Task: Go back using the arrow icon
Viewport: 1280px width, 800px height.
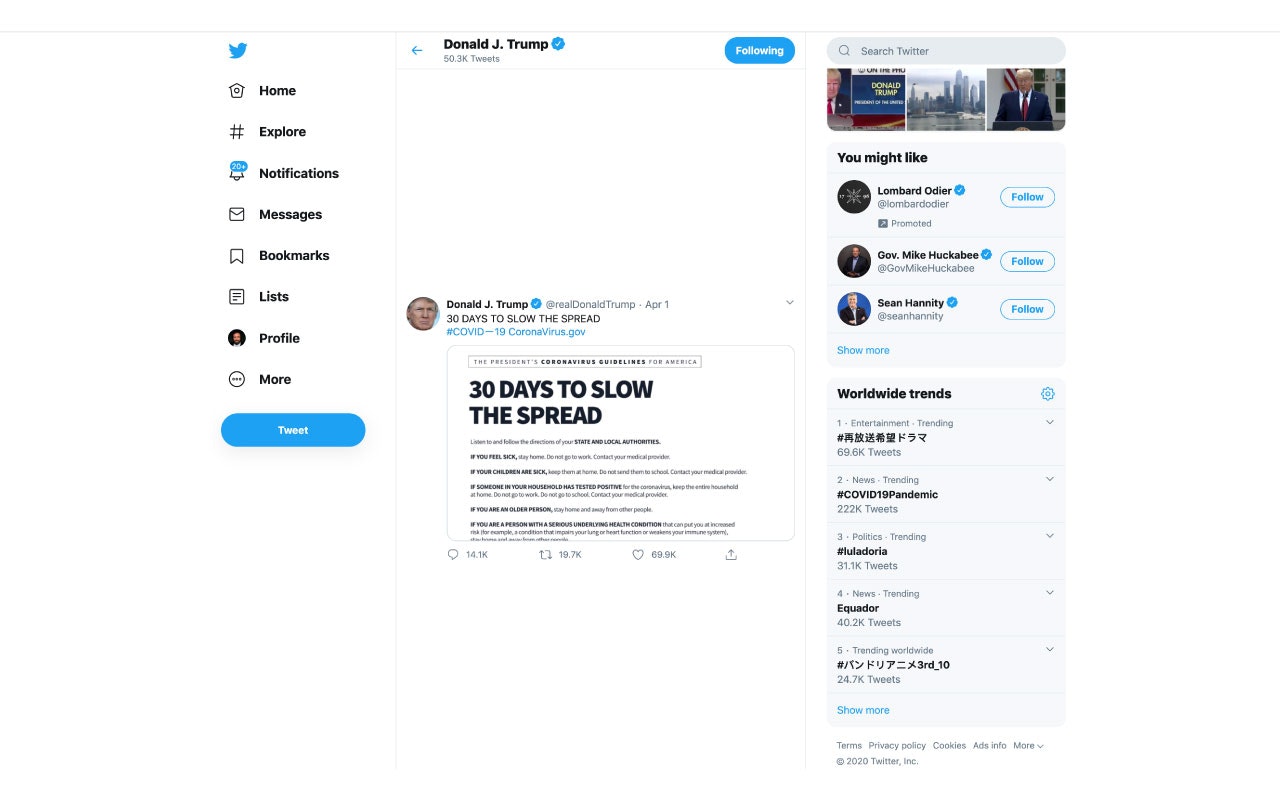Action: coord(417,50)
